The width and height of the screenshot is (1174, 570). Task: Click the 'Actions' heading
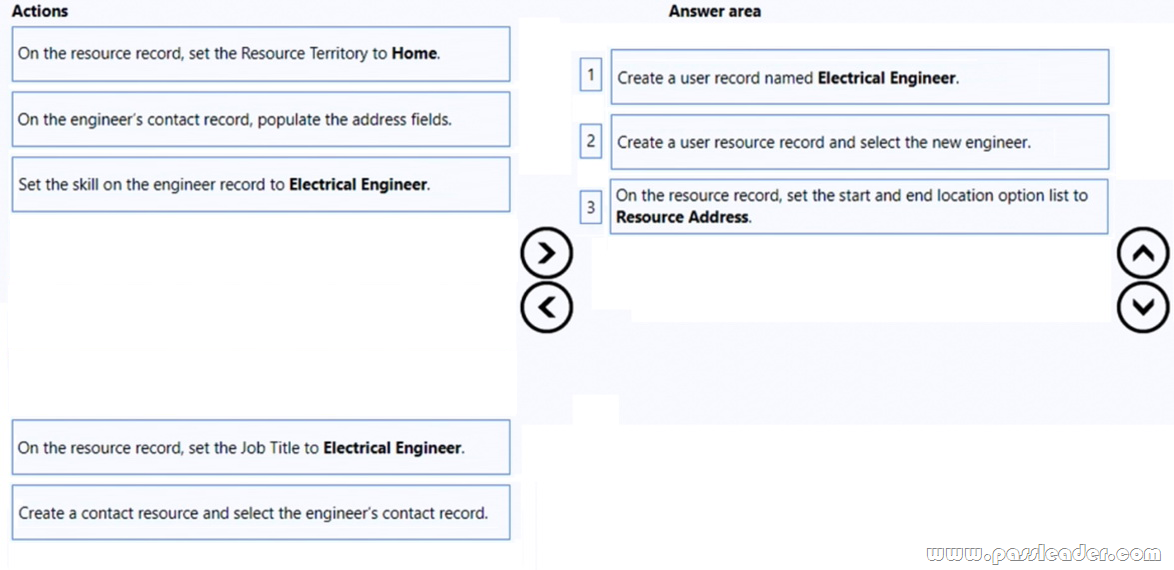[x=40, y=11]
